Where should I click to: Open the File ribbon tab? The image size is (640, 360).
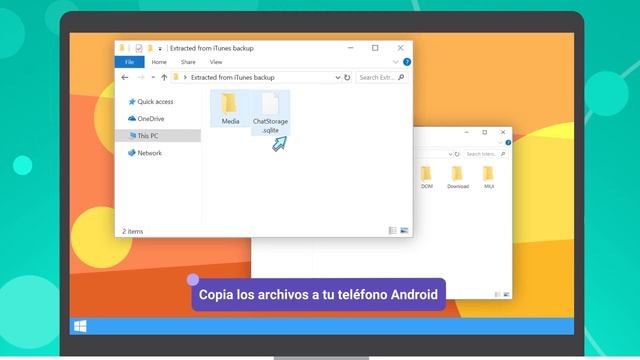(129, 62)
